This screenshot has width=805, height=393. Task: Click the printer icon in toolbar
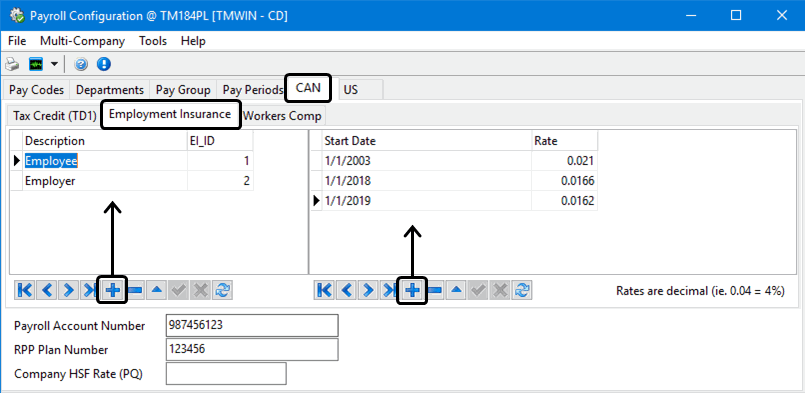(12, 64)
